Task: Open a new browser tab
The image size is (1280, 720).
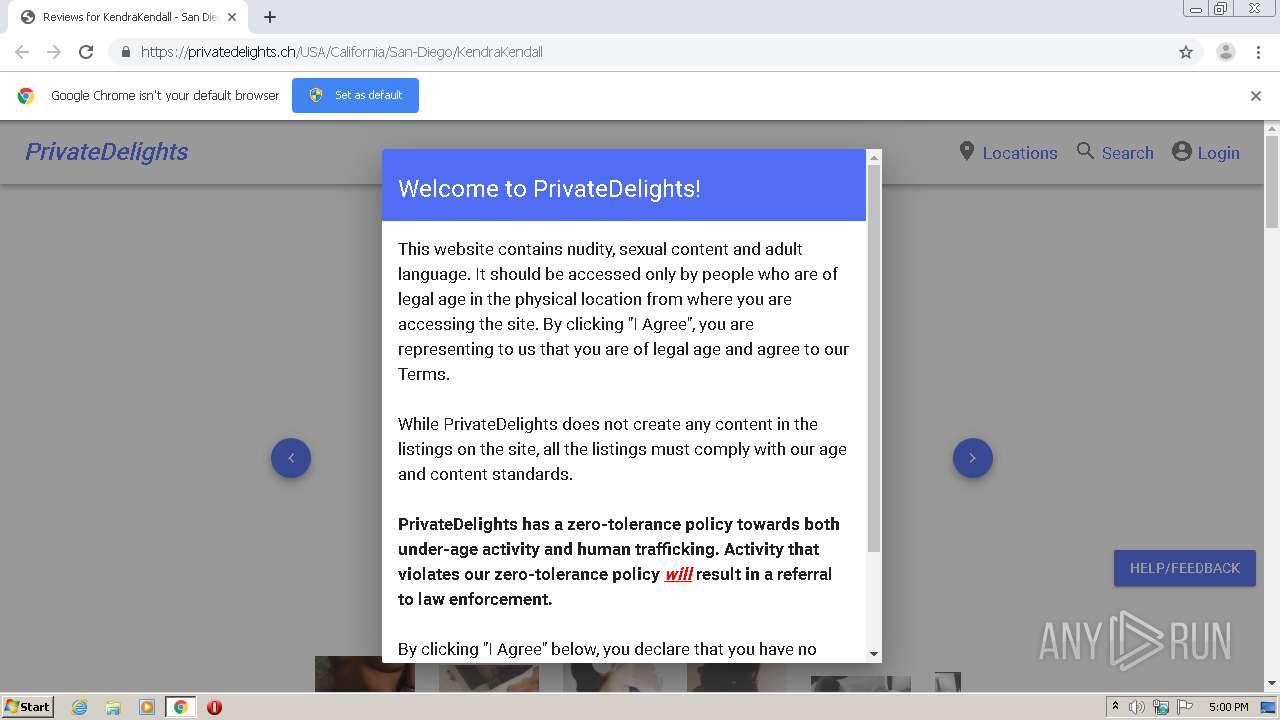Action: point(270,17)
